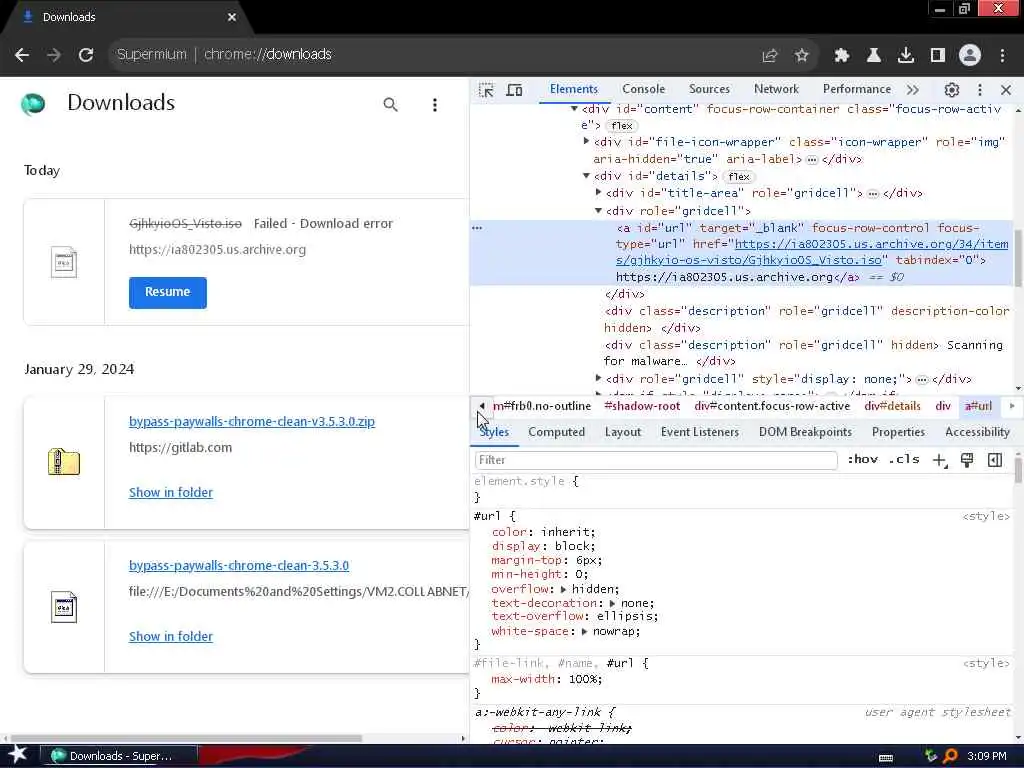Screen dimensions: 1024x768
Task: Click the Resume button
Action: (168, 293)
